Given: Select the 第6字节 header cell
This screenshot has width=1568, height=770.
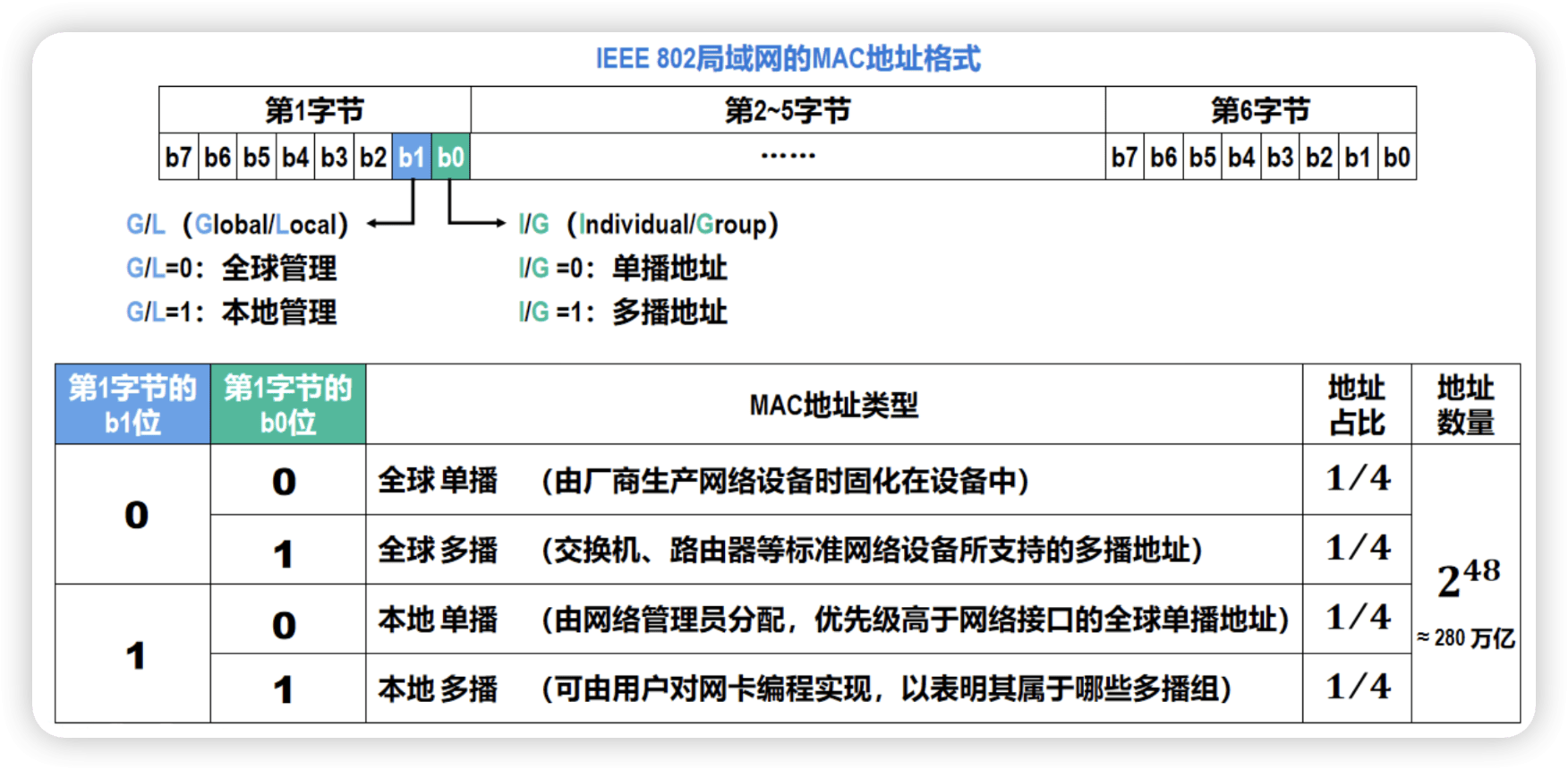Looking at the screenshot, I should (x=1260, y=110).
